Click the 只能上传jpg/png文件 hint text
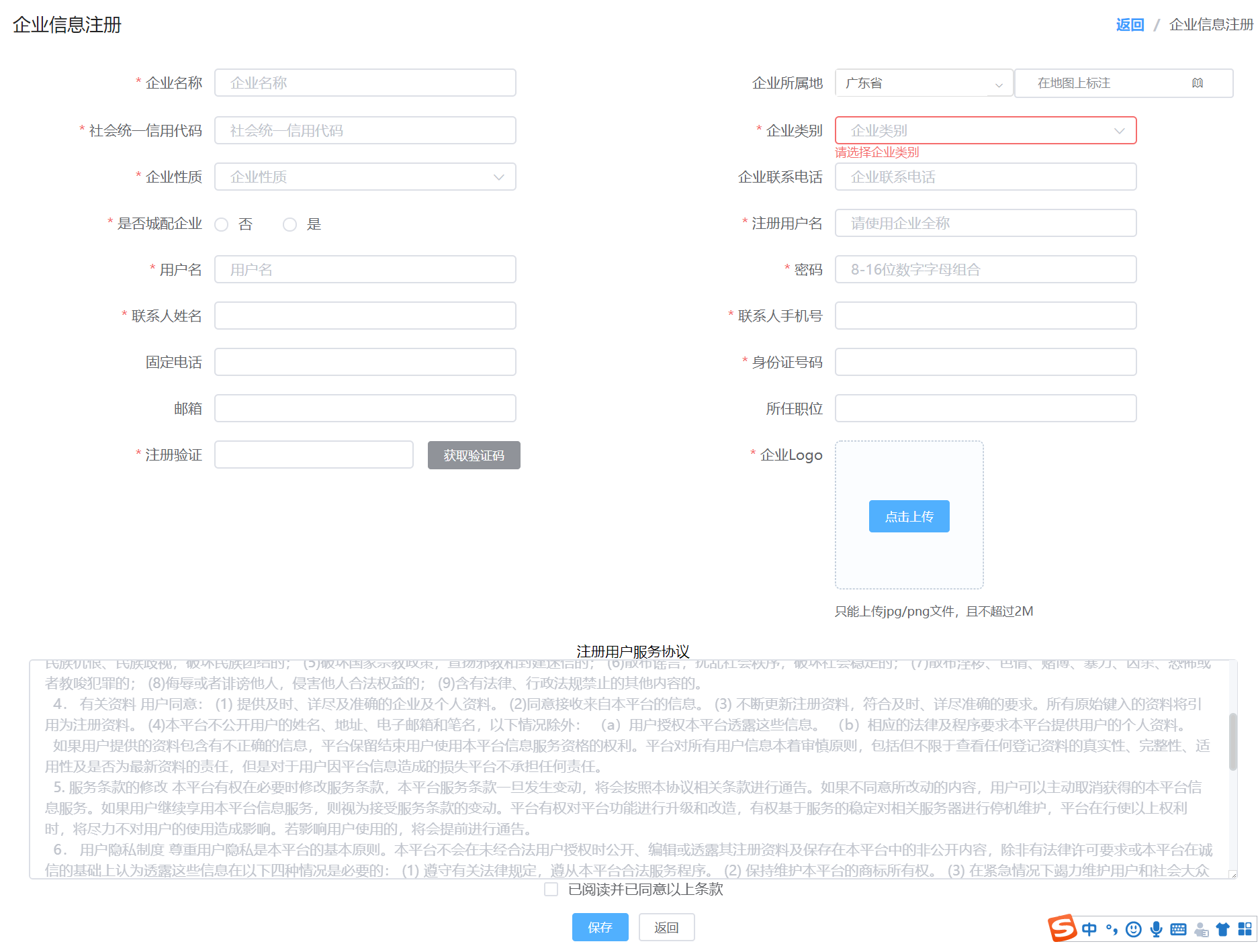 click(x=934, y=611)
